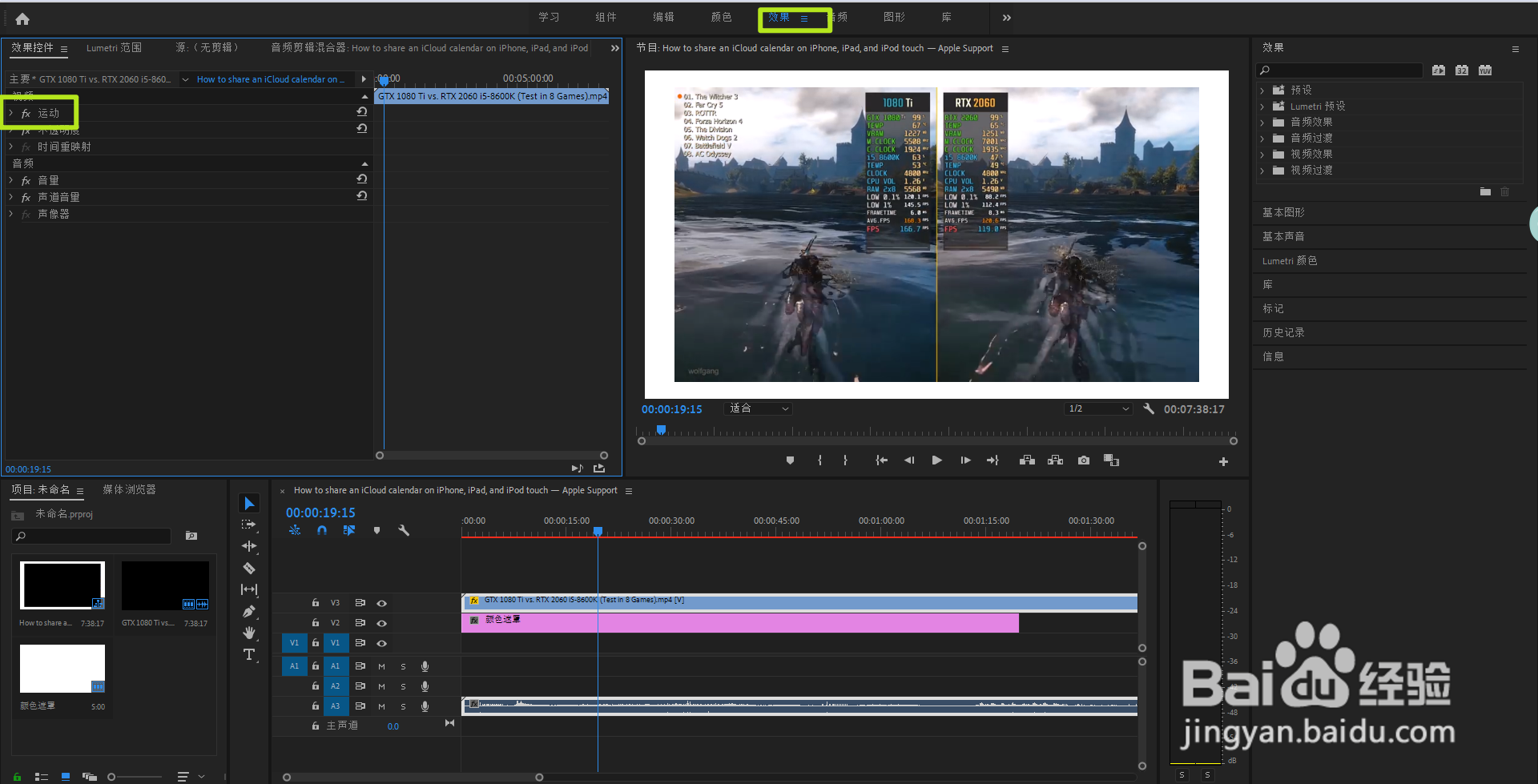
Task: Toggle lock on V3 track
Action: pos(316,603)
